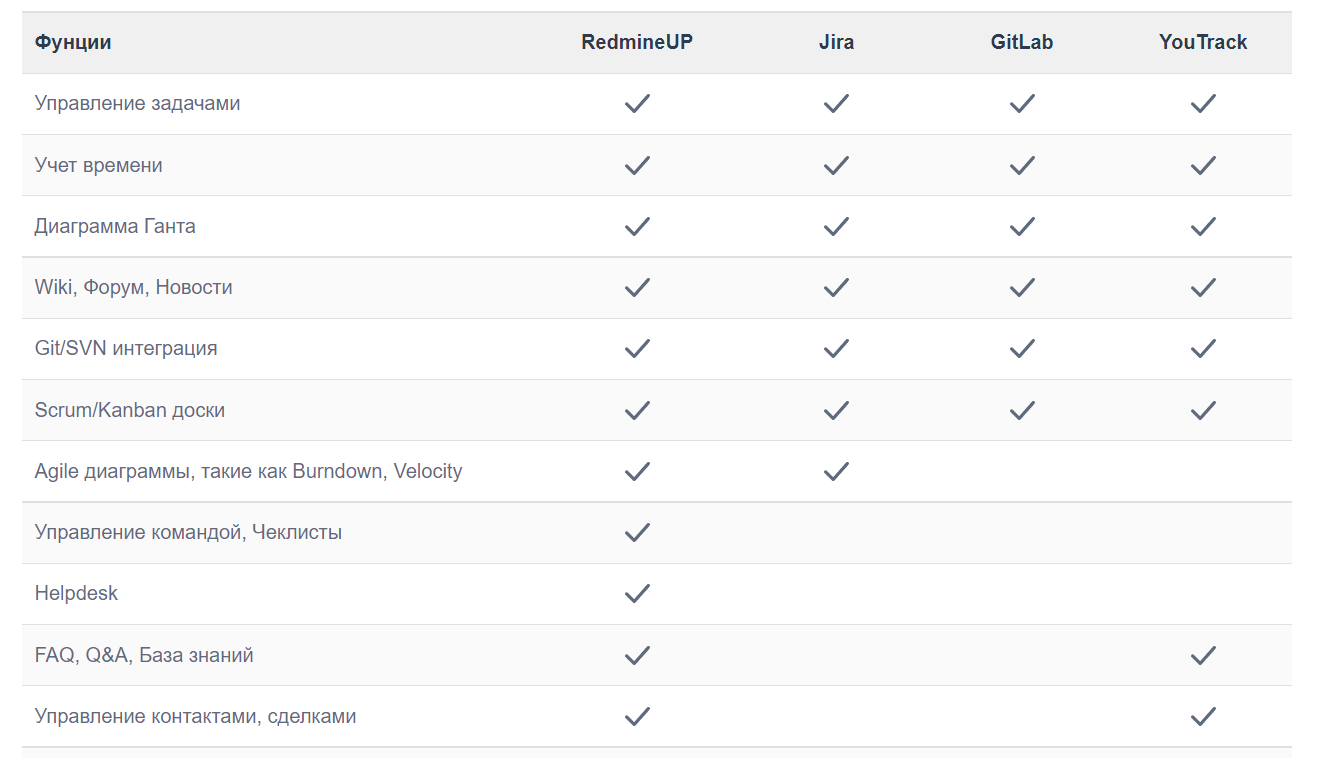The width and height of the screenshot is (1320, 758).
Task: Click YouTrack checkmark for FAQ, Q&A row
Action: pos(1203,655)
